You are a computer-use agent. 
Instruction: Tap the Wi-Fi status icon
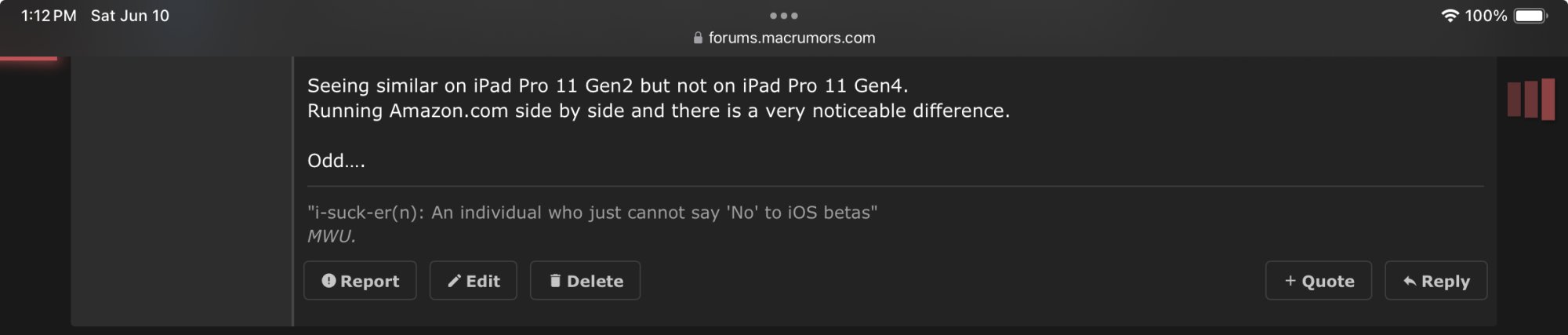pyautogui.click(x=1450, y=16)
